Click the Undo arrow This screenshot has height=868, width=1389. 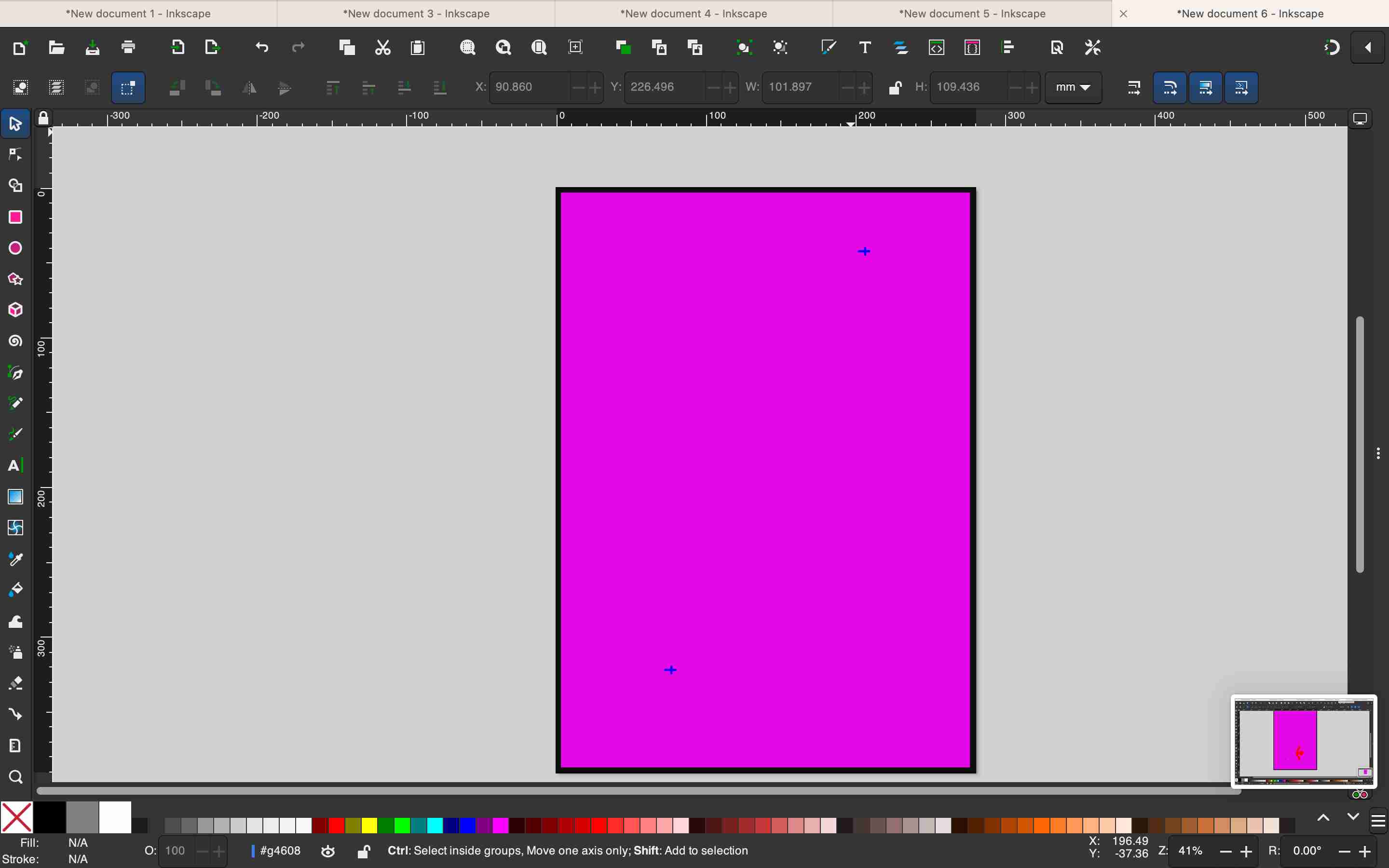pyautogui.click(x=262, y=47)
